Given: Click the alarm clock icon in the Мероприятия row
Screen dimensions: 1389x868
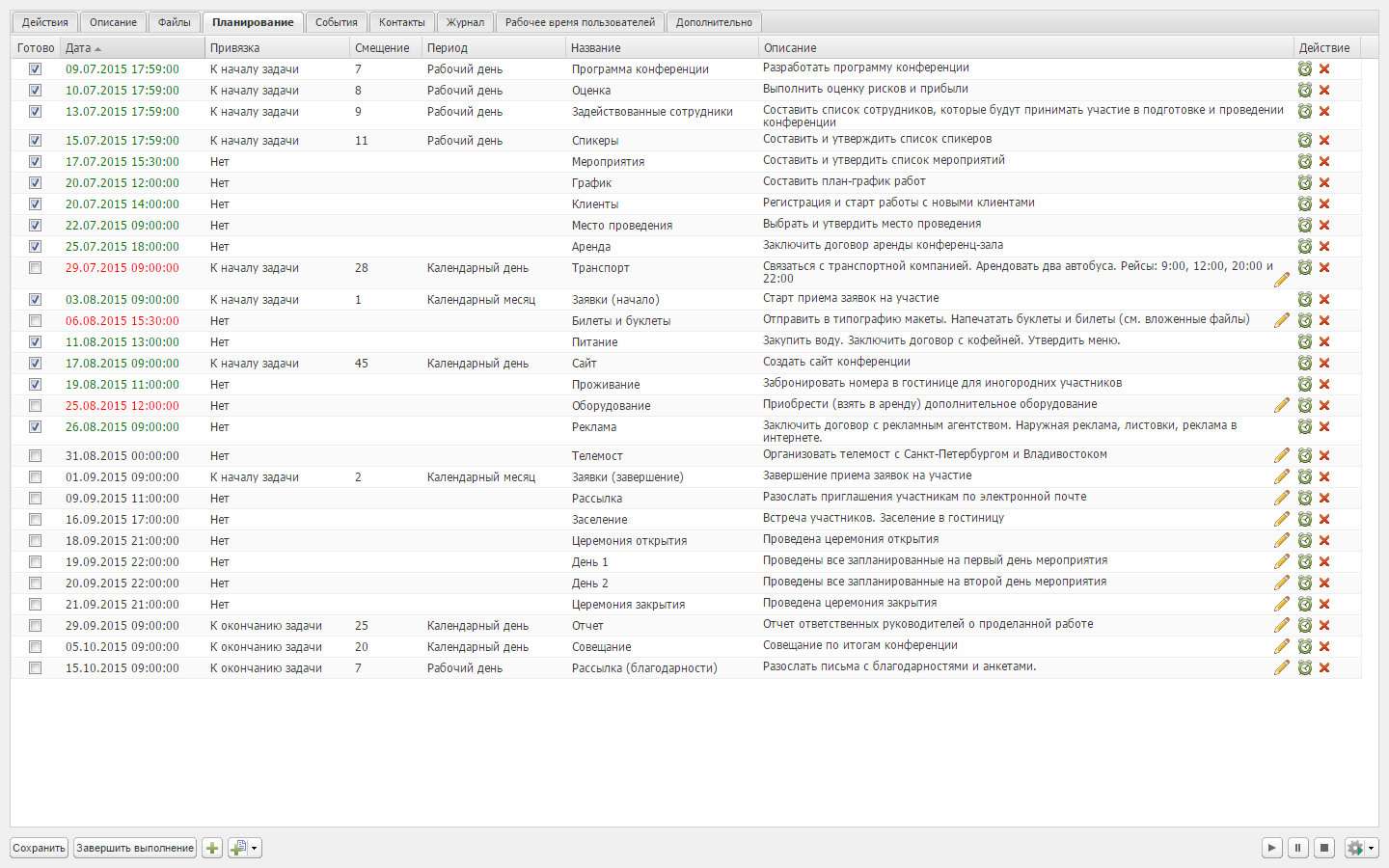Looking at the screenshot, I should click(1305, 161).
